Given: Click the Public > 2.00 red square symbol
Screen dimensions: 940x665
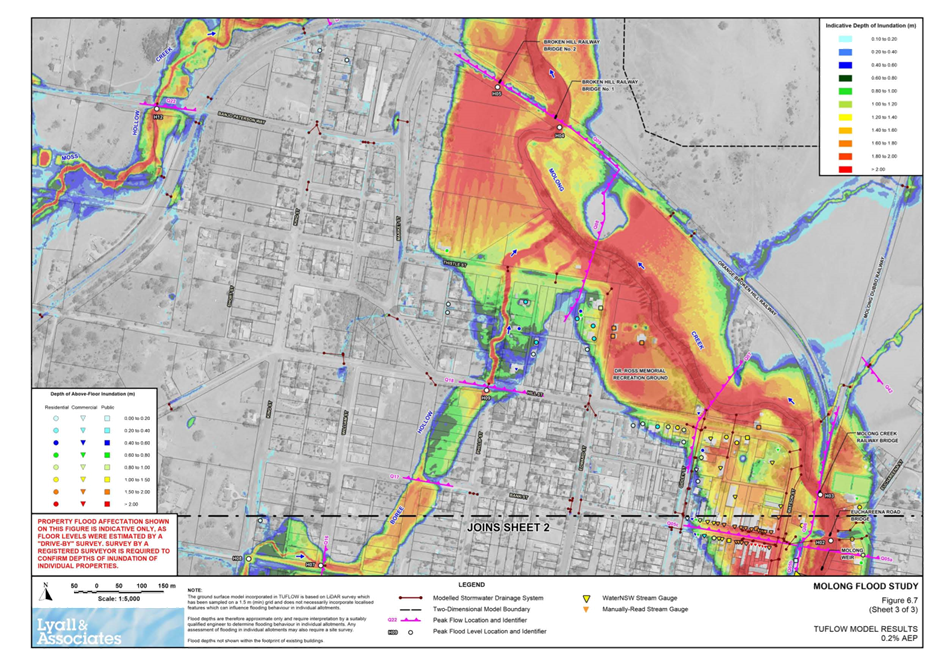Looking at the screenshot, I should [107, 504].
